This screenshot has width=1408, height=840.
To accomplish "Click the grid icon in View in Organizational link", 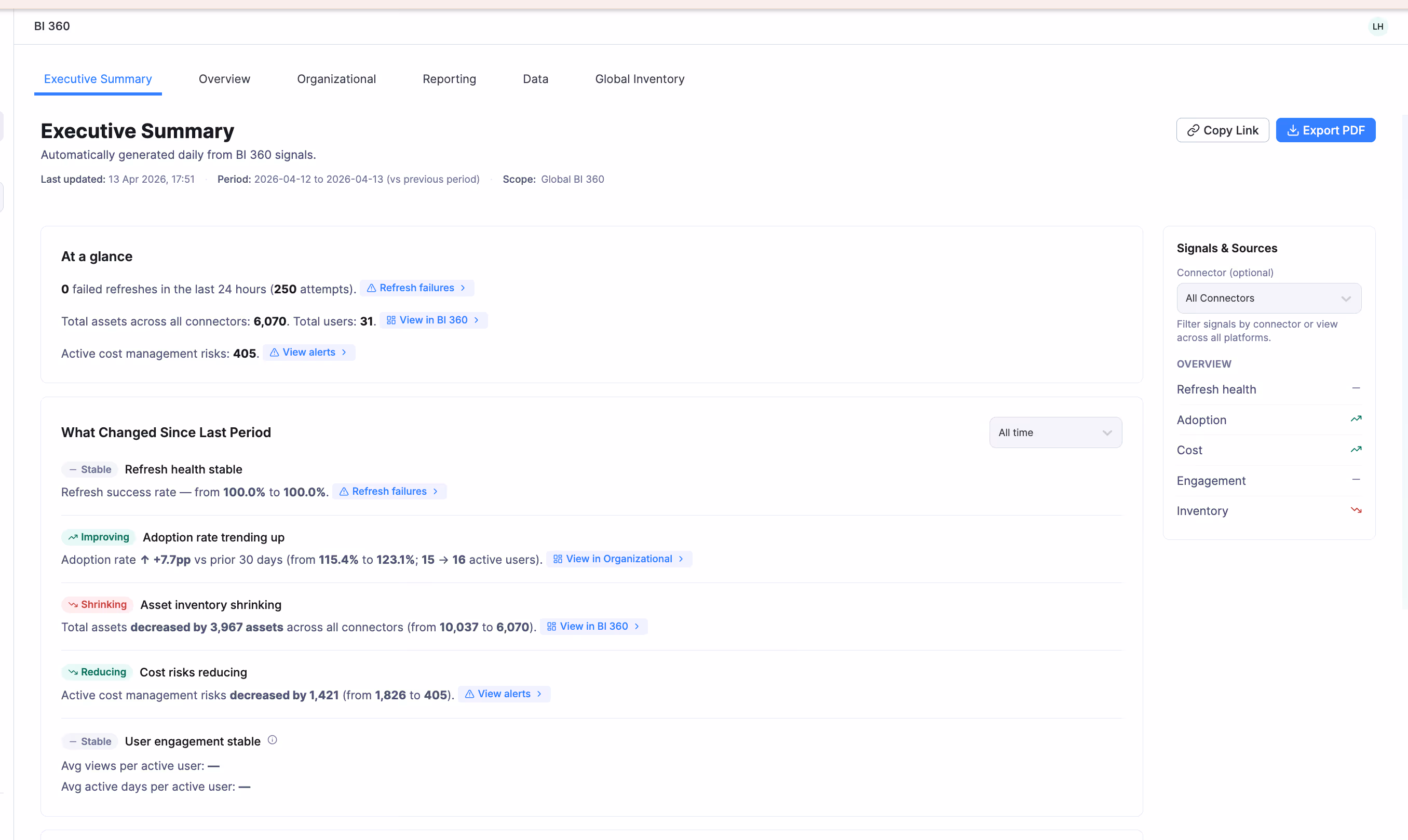I will click(x=558, y=559).
